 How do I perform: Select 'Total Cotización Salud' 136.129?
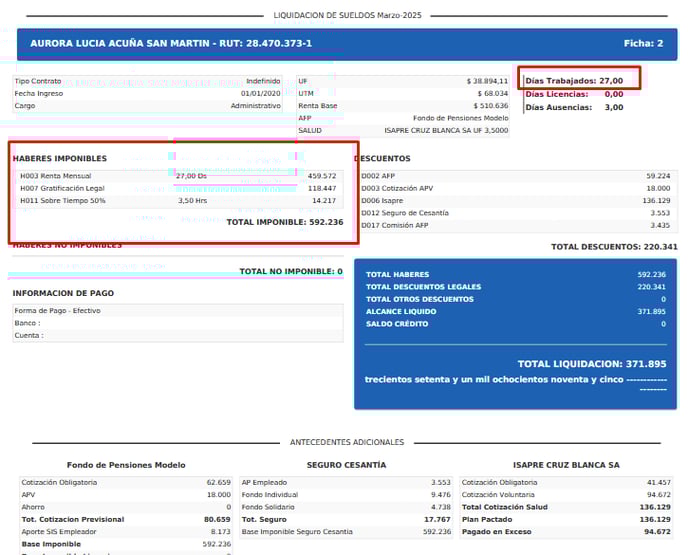(566, 507)
